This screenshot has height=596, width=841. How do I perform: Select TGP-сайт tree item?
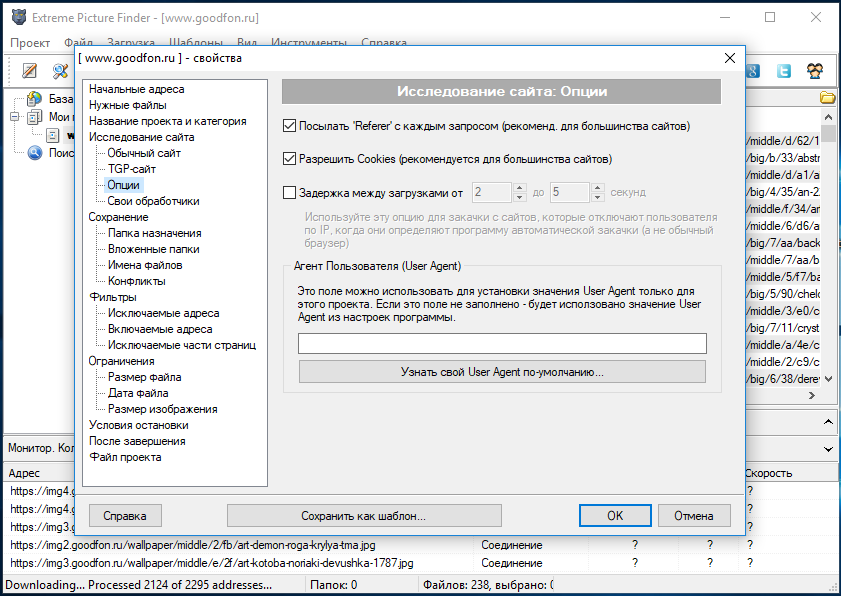click(132, 170)
